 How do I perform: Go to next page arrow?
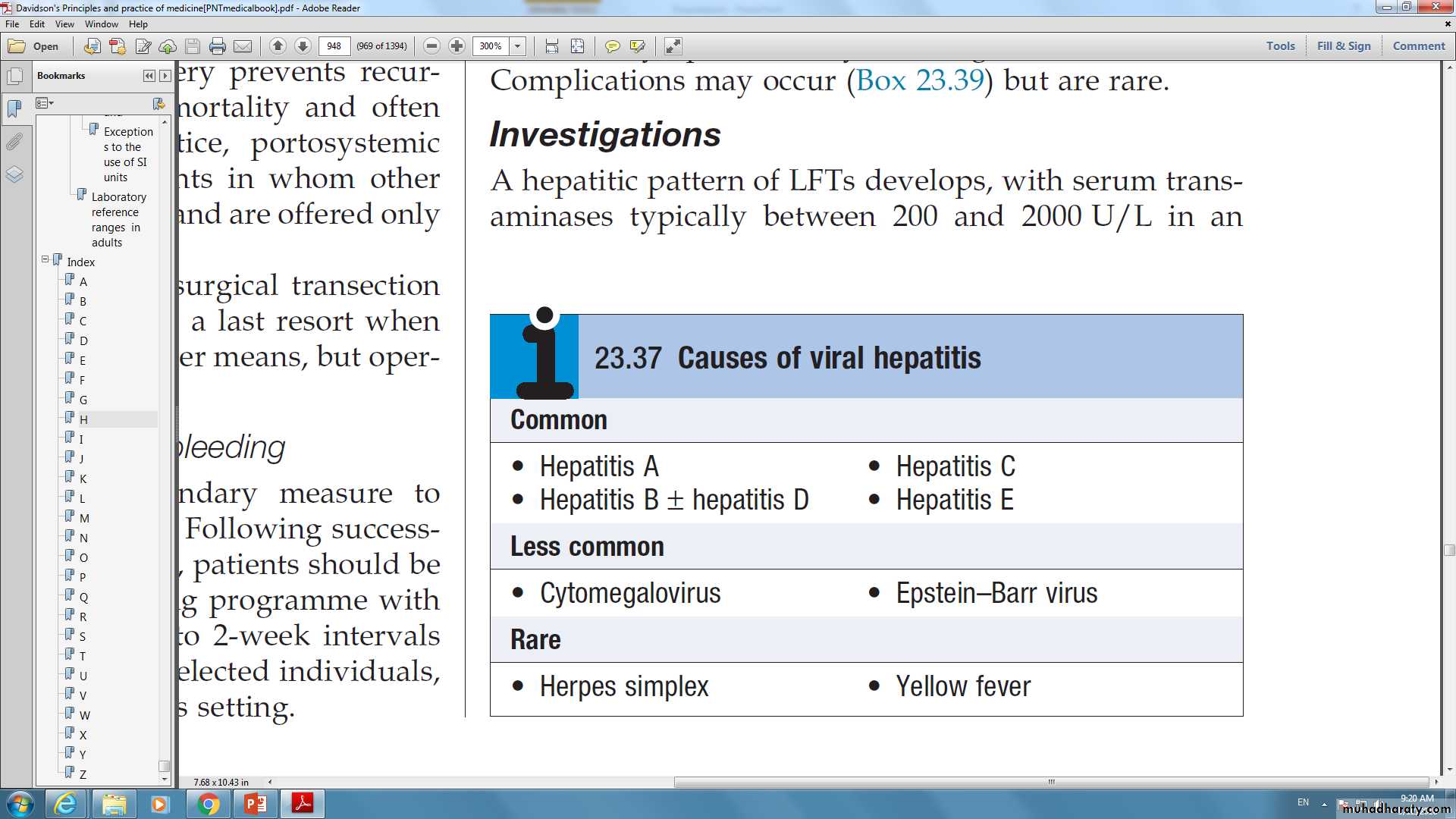pos(303,46)
